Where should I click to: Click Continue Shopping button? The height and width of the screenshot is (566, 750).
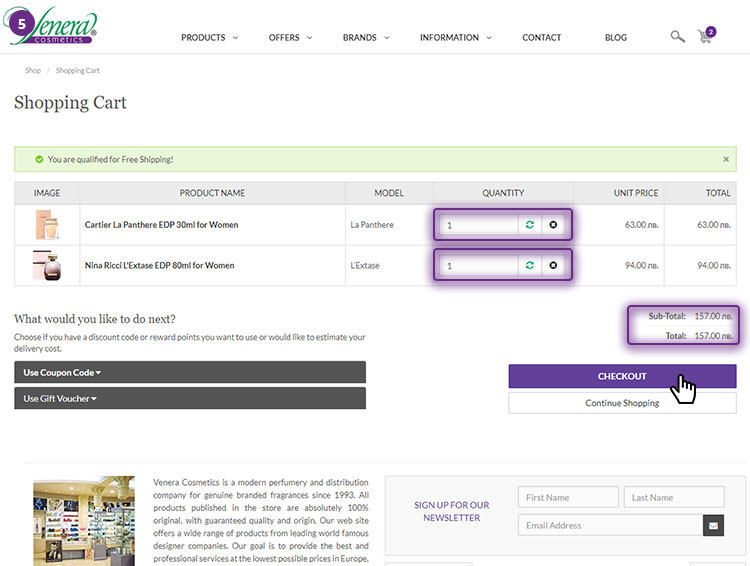(622, 403)
